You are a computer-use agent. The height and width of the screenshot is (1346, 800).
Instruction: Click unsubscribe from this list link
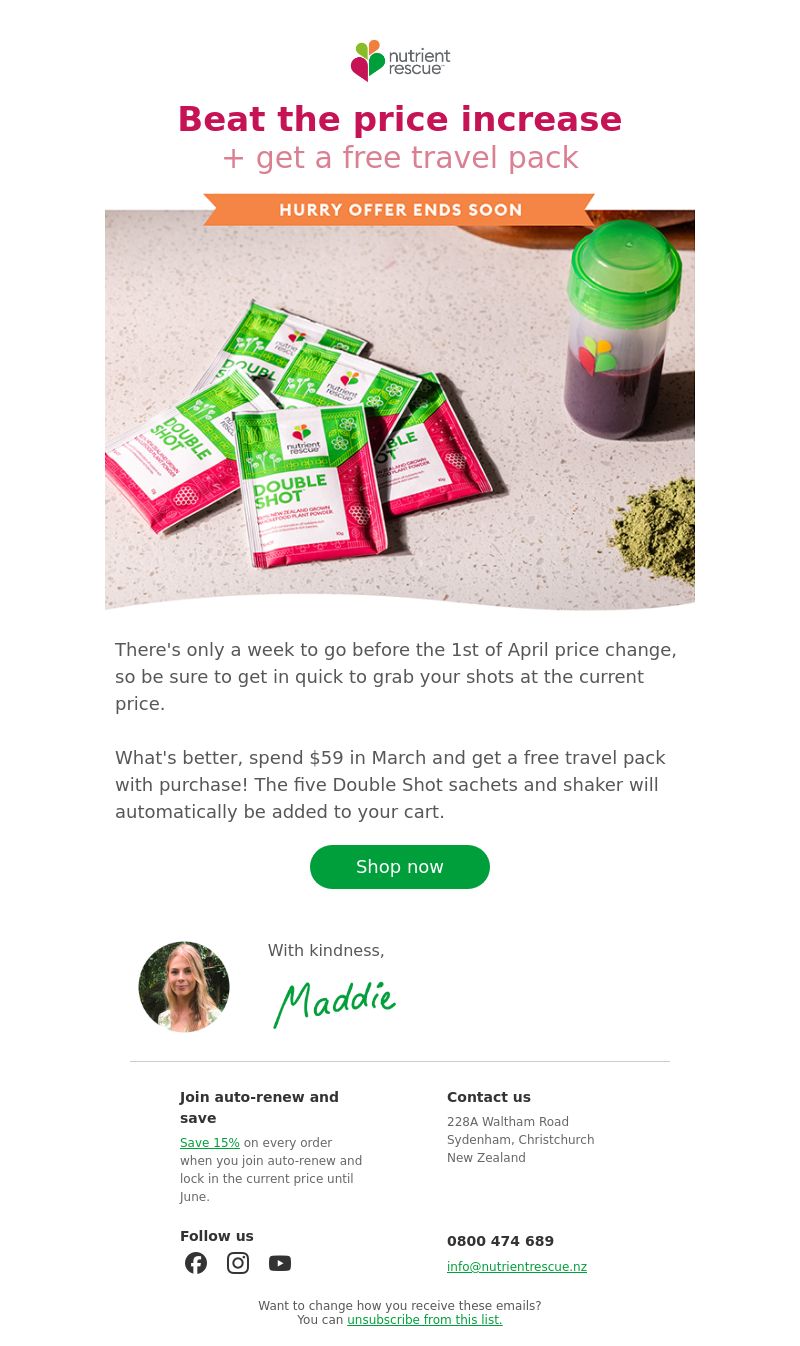point(425,1320)
